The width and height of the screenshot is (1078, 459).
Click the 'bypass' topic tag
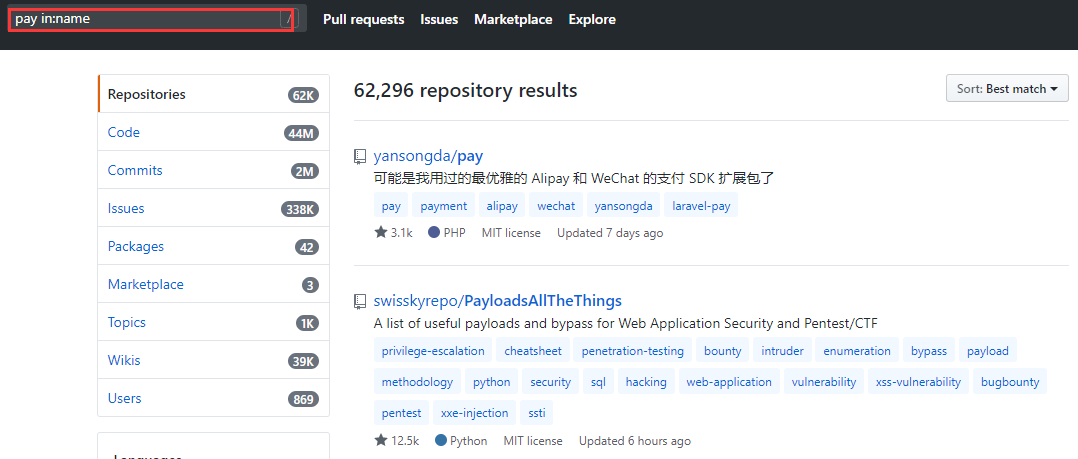[929, 350]
